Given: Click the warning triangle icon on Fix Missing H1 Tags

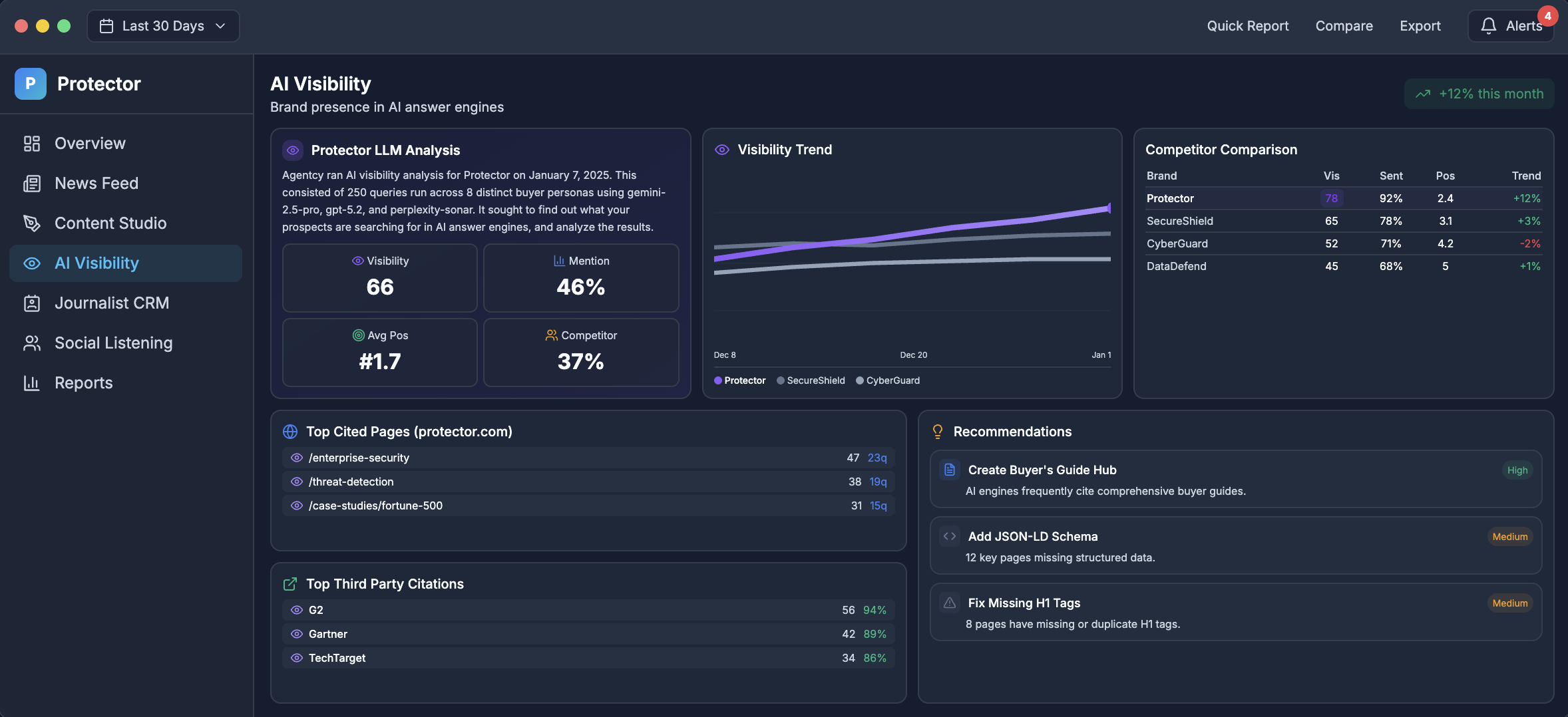Looking at the screenshot, I should click(950, 603).
